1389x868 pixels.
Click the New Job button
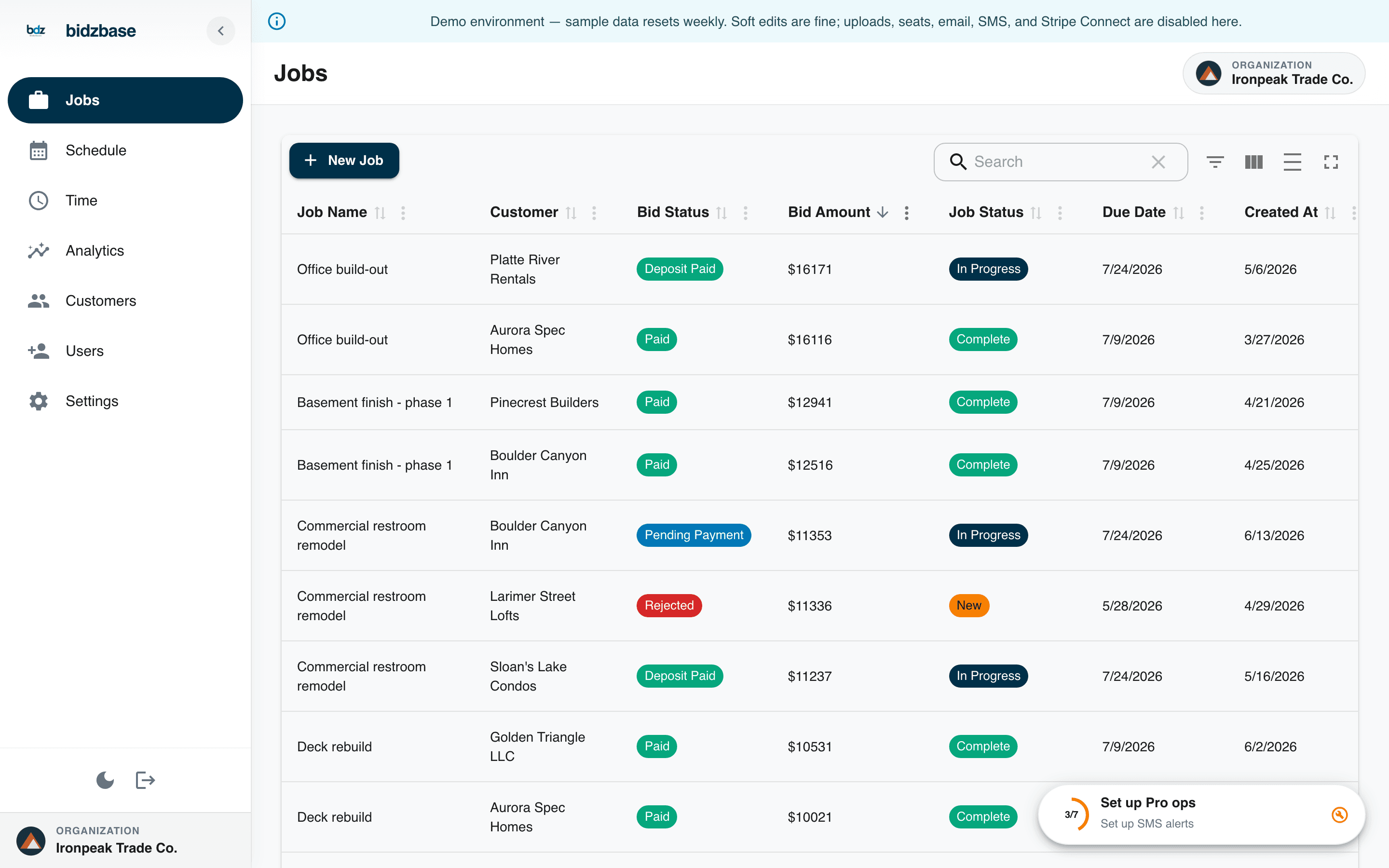(x=344, y=161)
